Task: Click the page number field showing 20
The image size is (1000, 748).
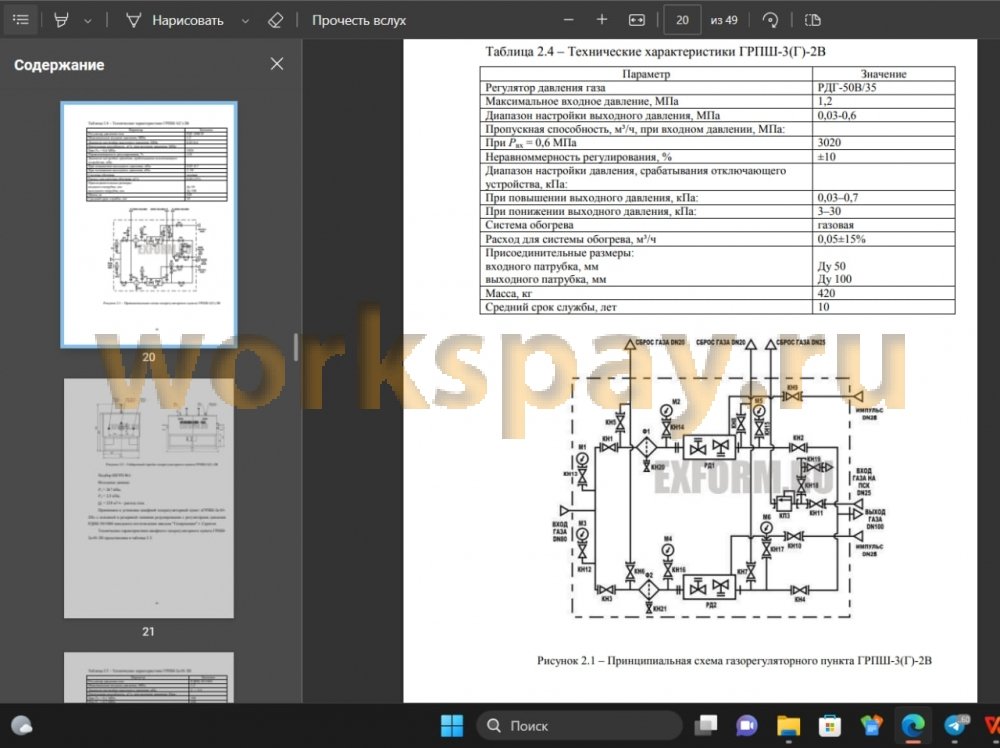Action: point(682,20)
